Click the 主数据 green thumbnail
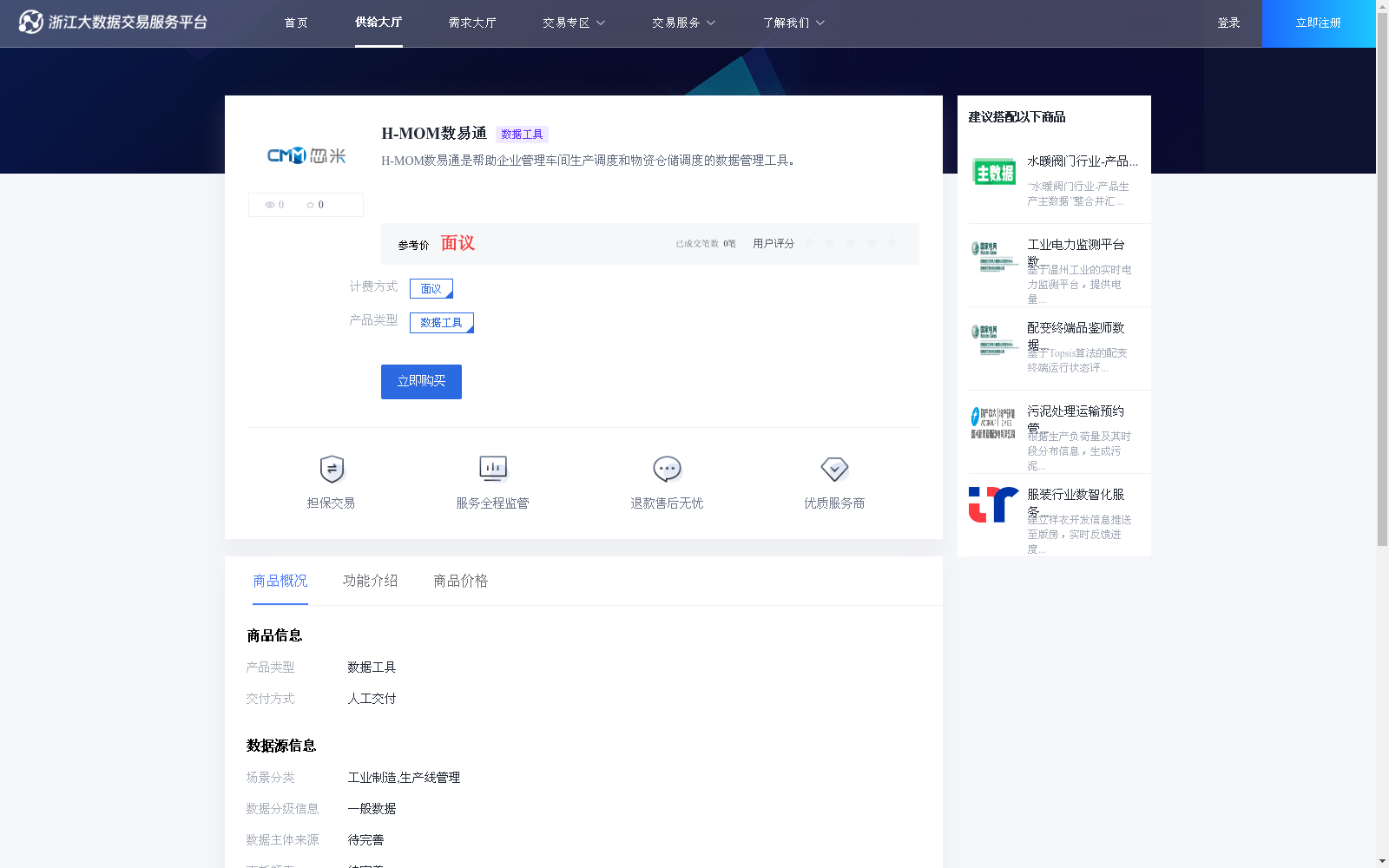 pos(994,172)
